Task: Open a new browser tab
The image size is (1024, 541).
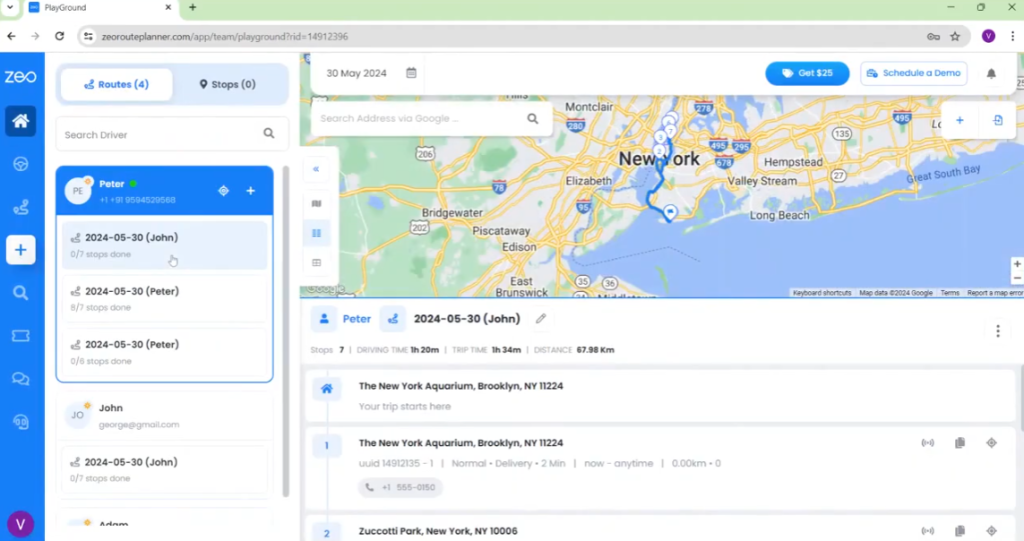Action: click(x=193, y=7)
